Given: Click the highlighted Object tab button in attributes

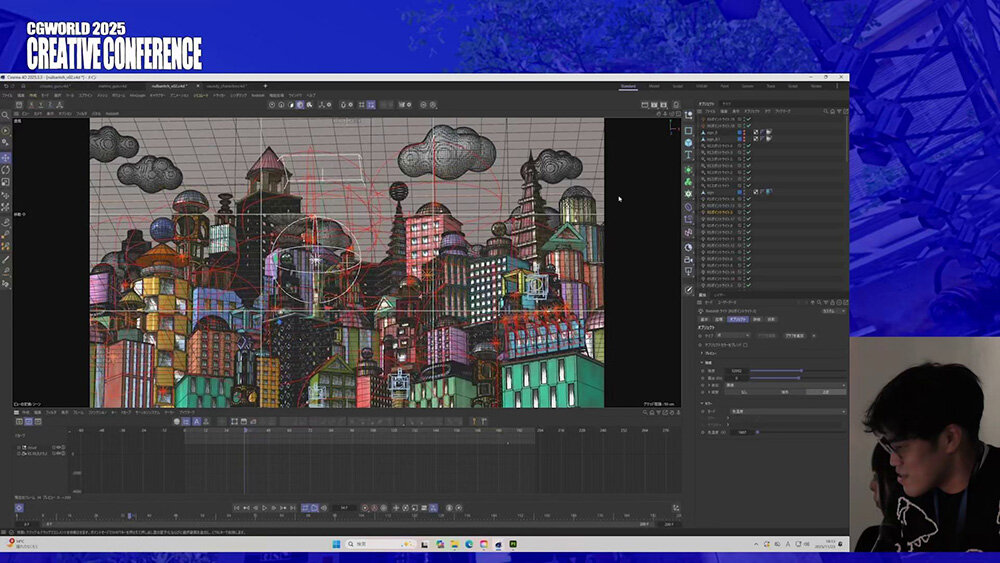Looking at the screenshot, I should (737, 319).
